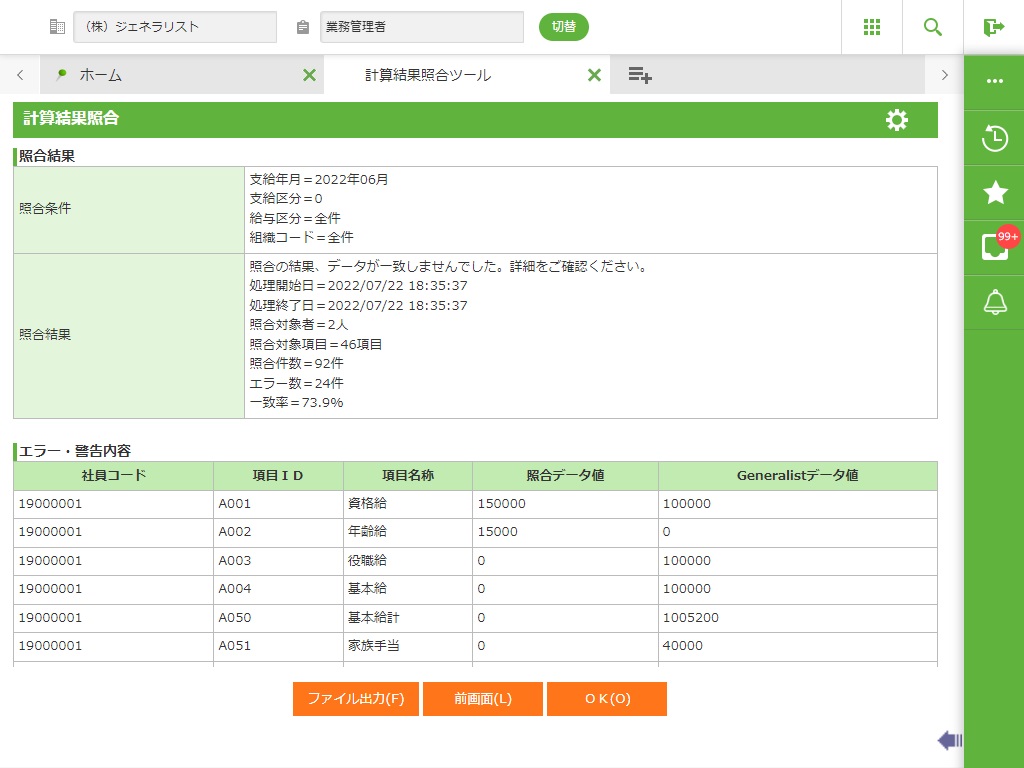Click the logout door icon
Image resolution: width=1024 pixels, height=768 pixels.
point(993,27)
